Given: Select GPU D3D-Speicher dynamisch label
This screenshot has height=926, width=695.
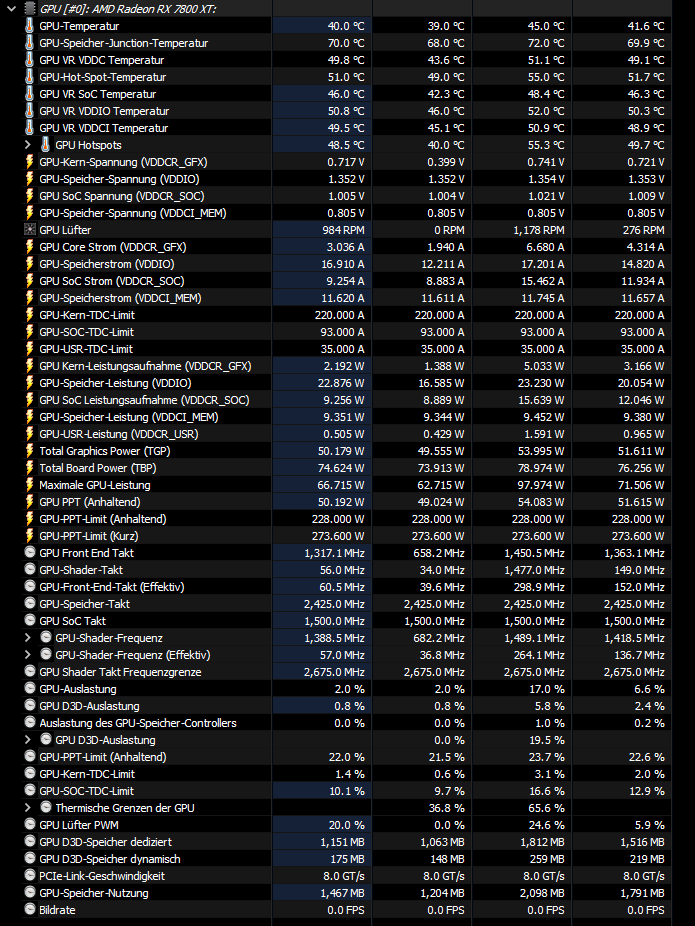Looking at the screenshot, I should click(x=110, y=859).
